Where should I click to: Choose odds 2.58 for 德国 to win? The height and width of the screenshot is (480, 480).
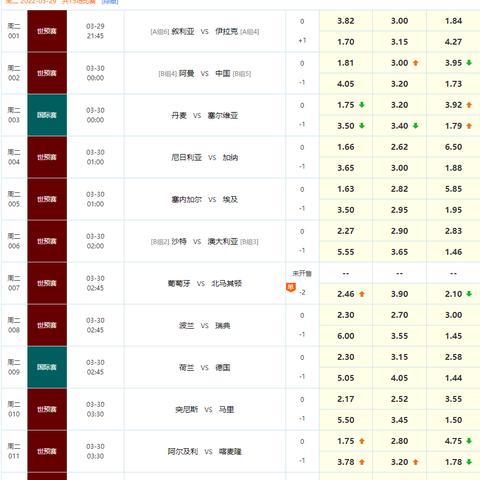(x=453, y=357)
